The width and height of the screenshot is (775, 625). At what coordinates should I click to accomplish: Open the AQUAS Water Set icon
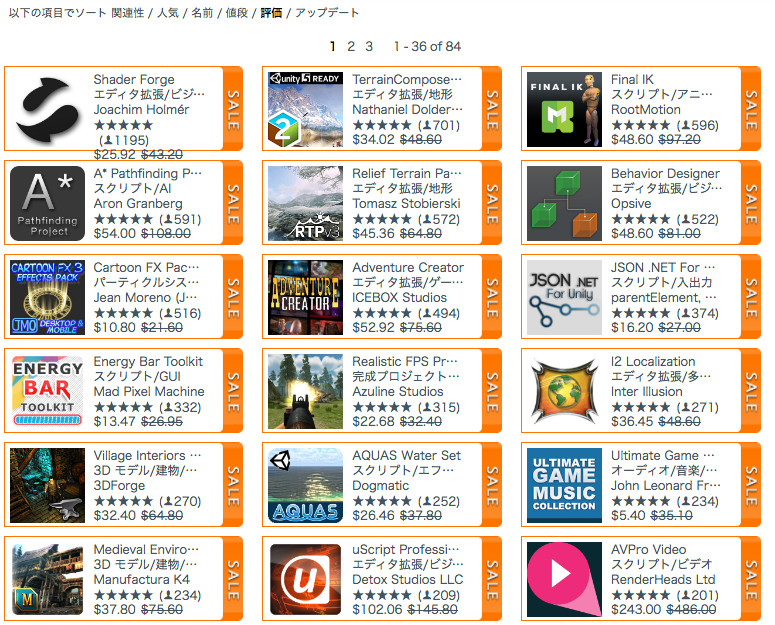305,485
